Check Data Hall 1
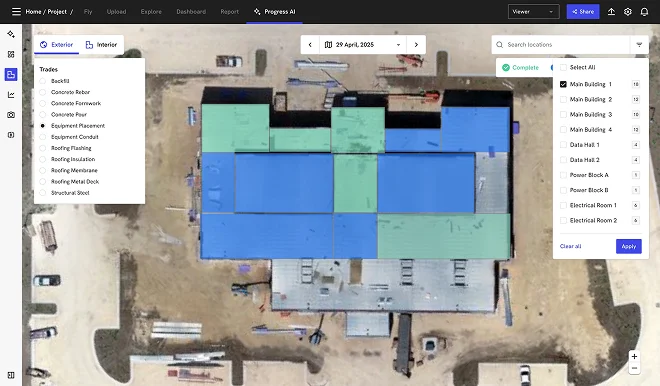 pos(563,145)
